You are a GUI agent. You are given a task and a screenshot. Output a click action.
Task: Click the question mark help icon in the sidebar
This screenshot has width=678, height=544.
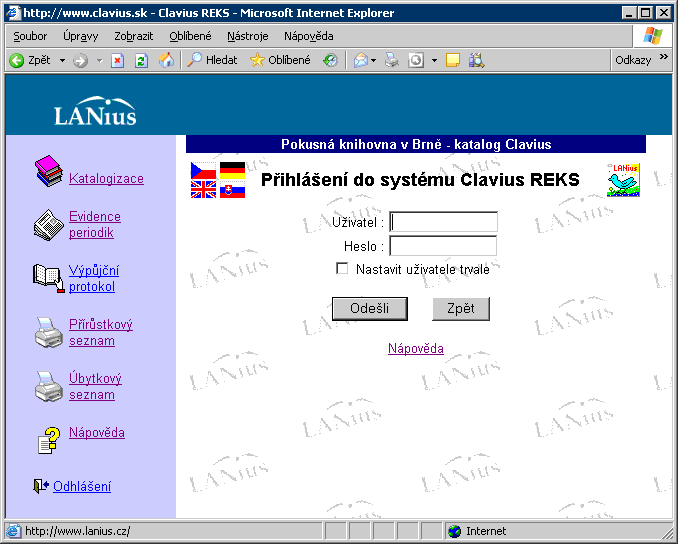[49, 440]
